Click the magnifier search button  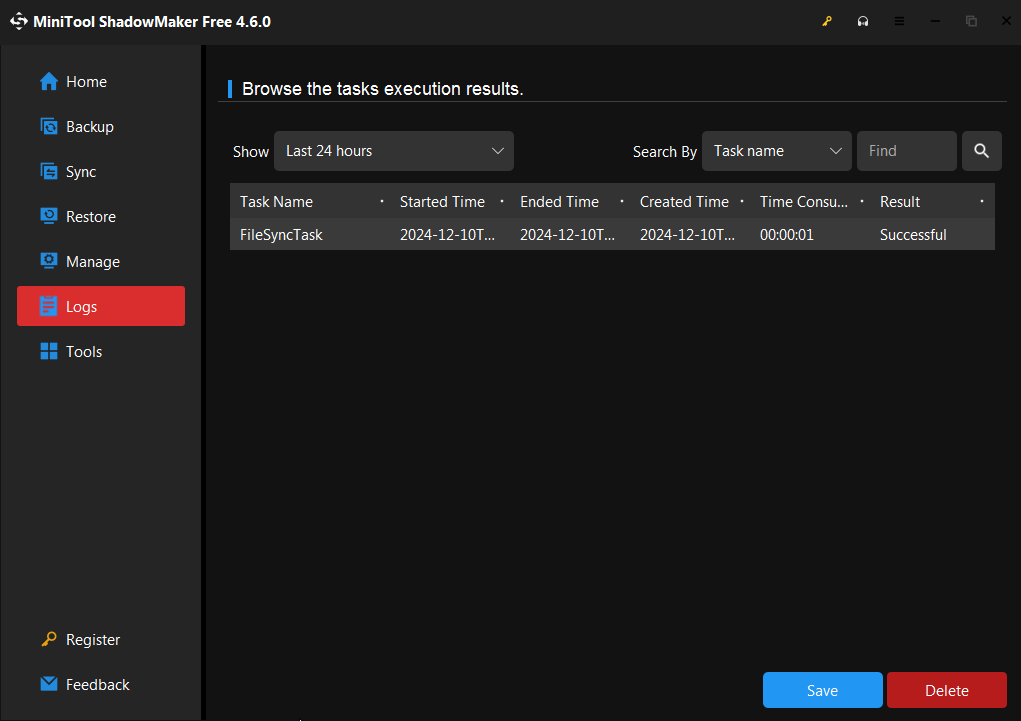coord(981,151)
